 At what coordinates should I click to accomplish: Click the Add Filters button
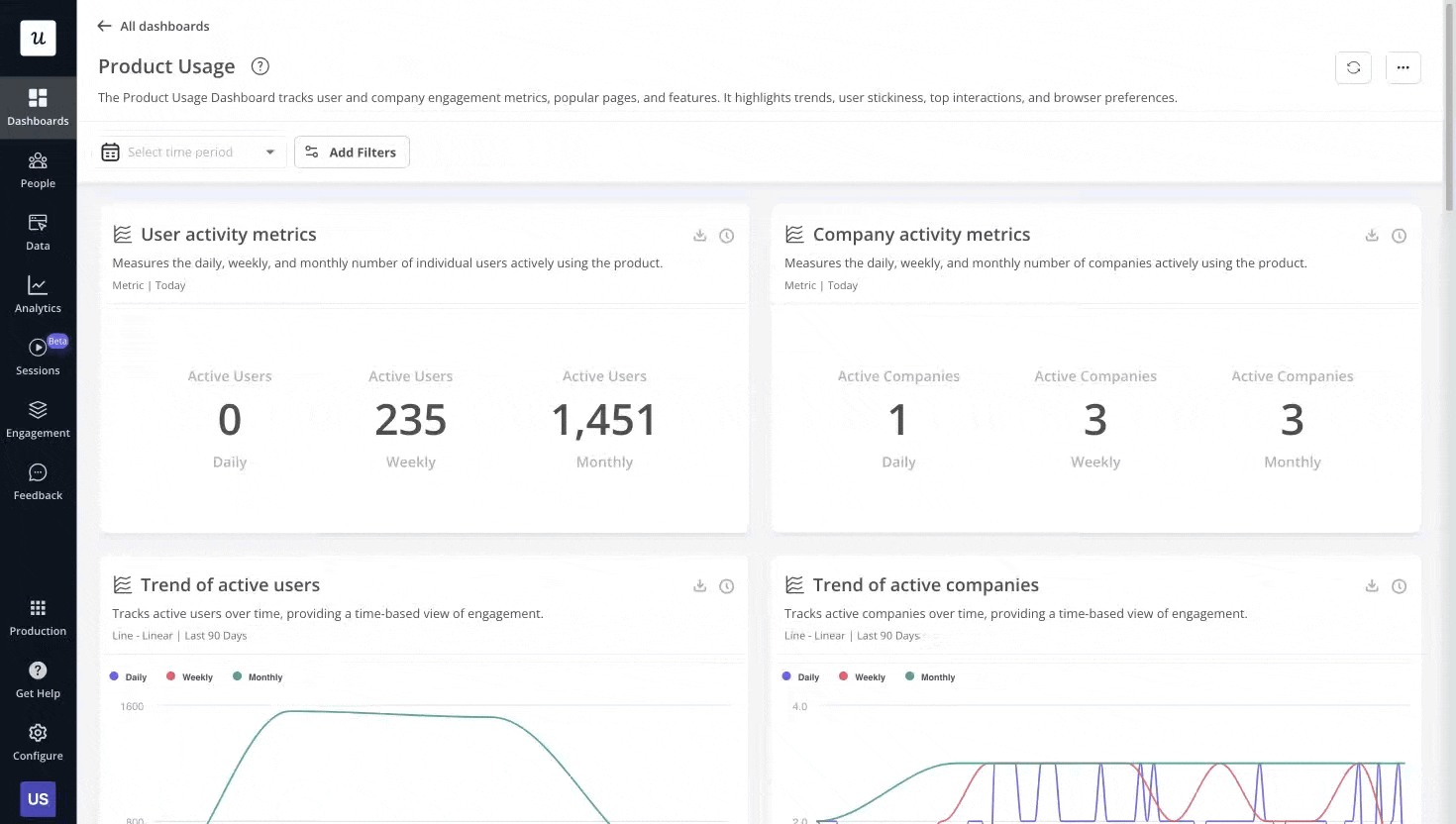[x=352, y=152]
